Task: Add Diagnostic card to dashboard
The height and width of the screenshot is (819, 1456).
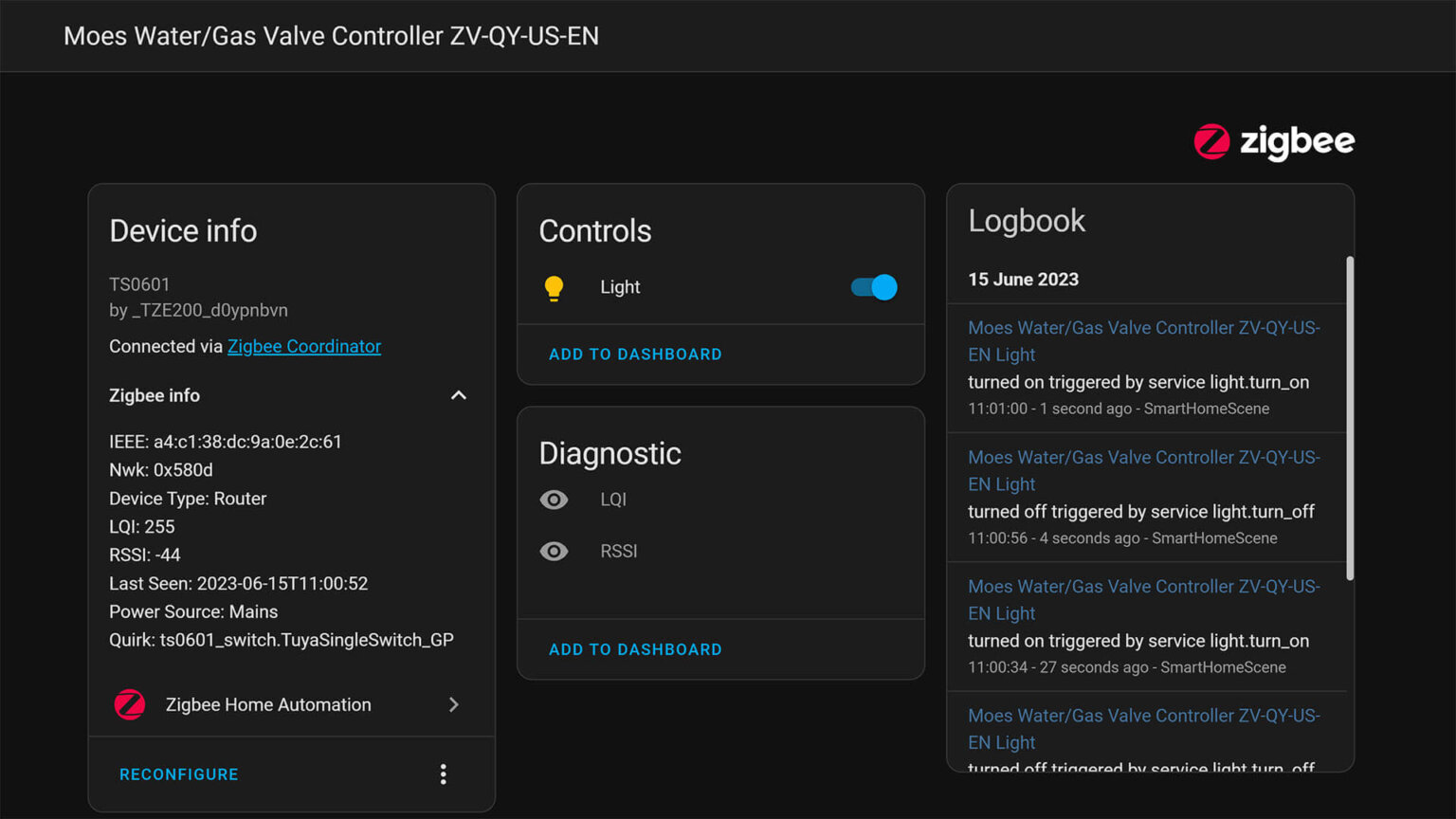Action: point(635,649)
